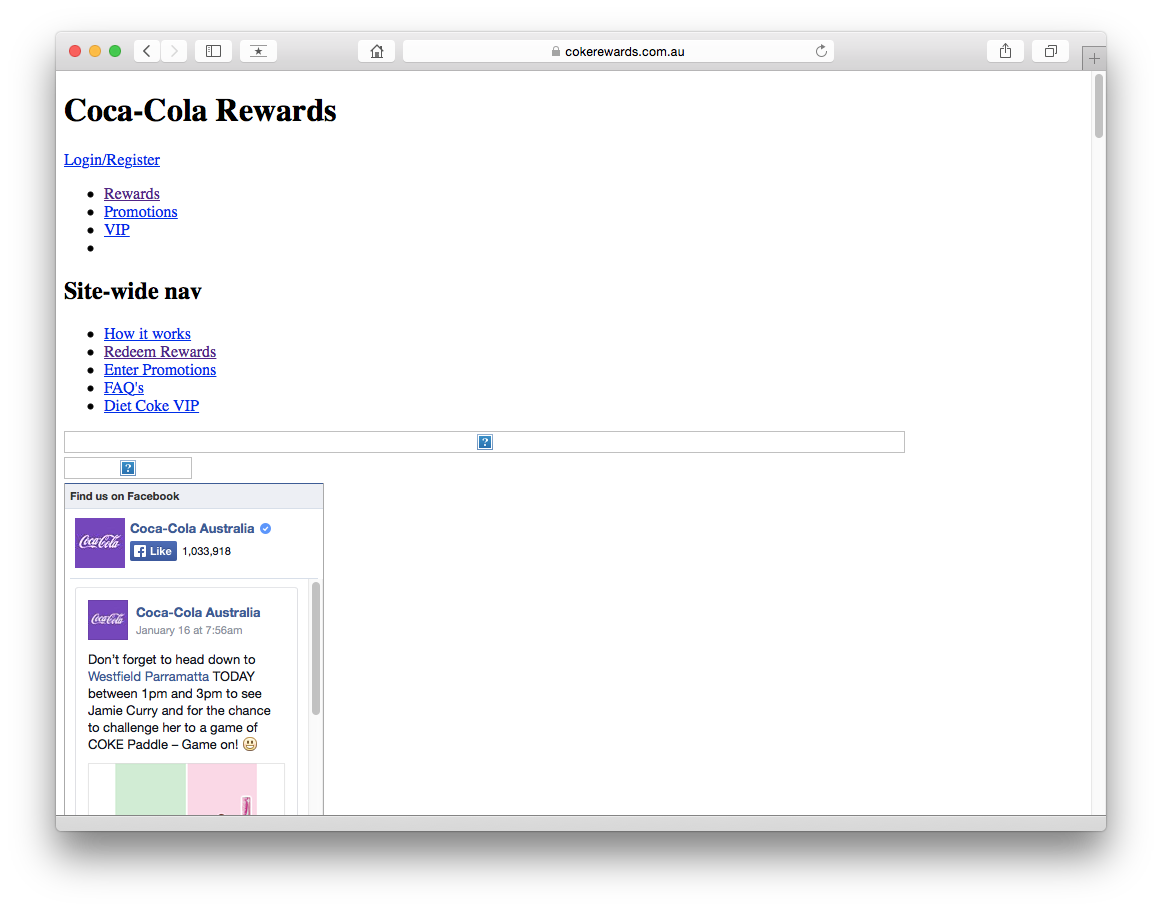Image resolution: width=1162 pixels, height=911 pixels.
Task: Click the small missing-plugin question mark icon
Action: (128, 468)
